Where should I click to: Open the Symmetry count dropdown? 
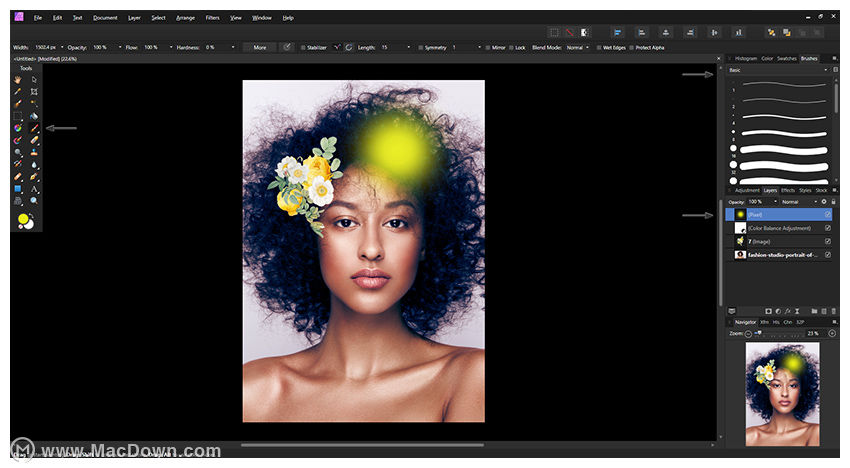479,47
